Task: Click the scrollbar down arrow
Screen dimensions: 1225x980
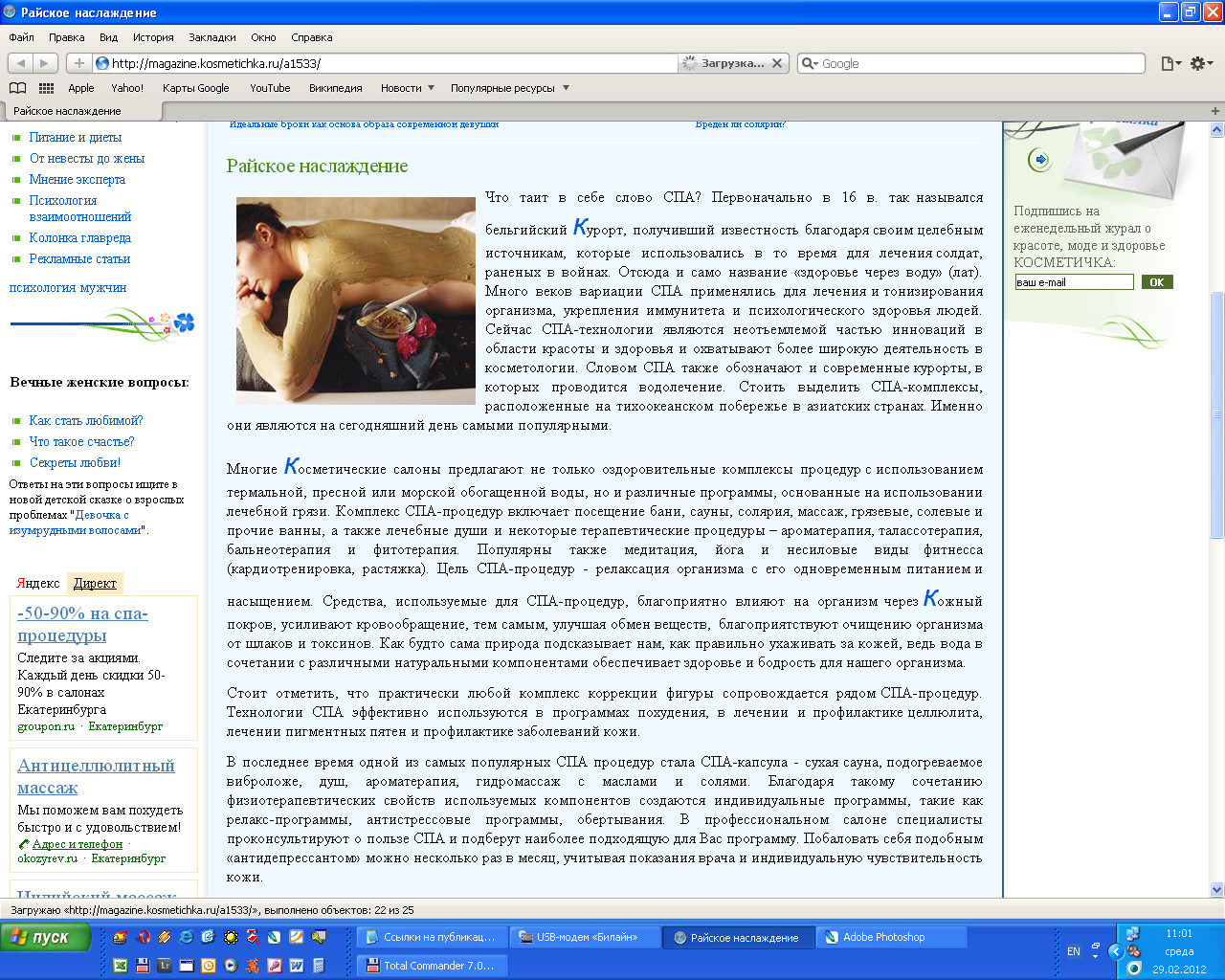Action: tap(1217, 890)
